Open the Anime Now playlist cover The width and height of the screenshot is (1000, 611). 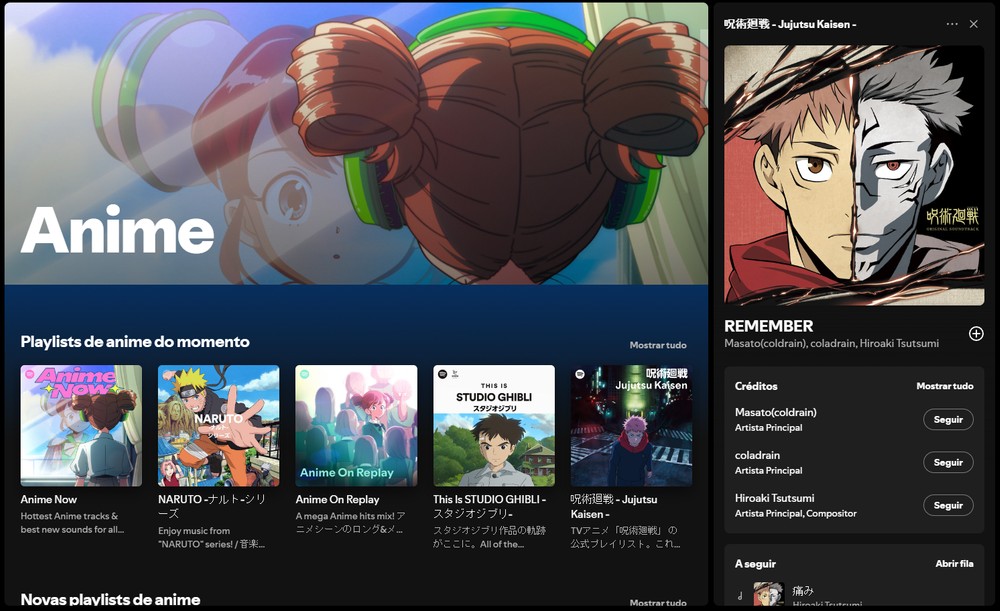coord(81,425)
